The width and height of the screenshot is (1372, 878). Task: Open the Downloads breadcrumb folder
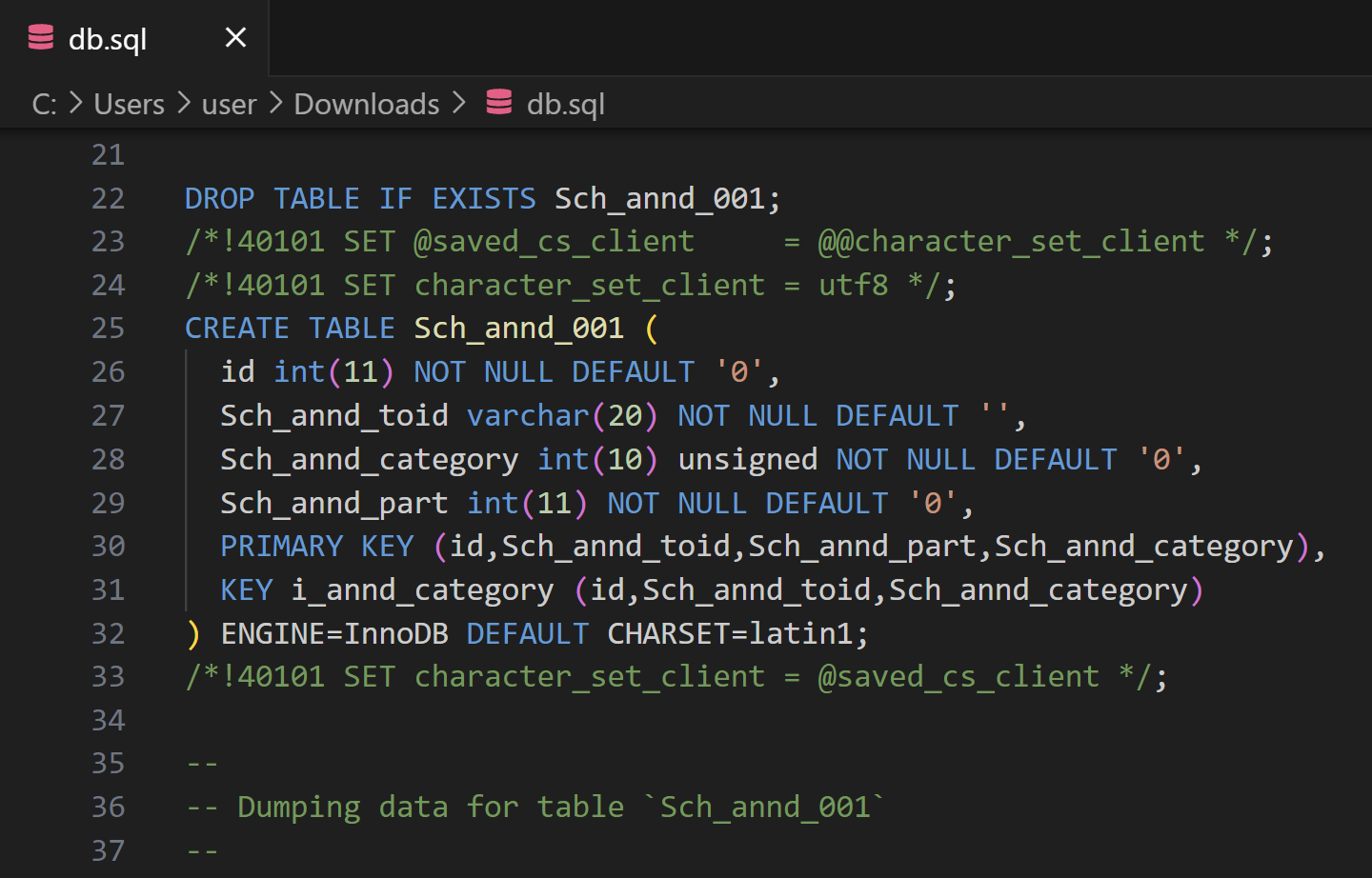367,104
